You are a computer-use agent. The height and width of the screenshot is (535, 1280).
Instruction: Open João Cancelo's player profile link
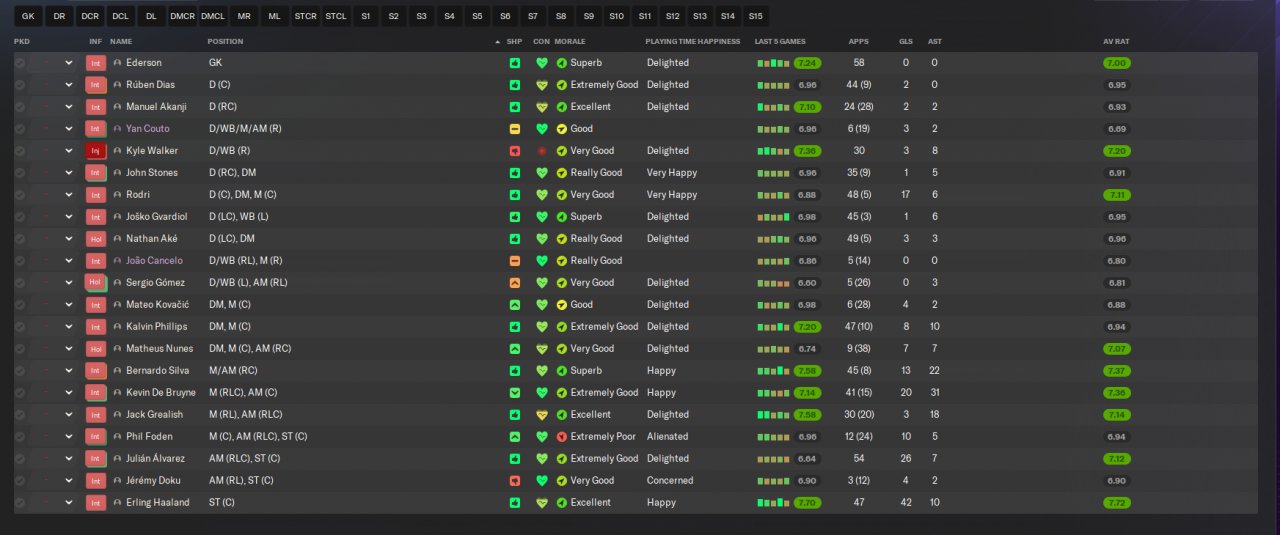tap(154, 260)
